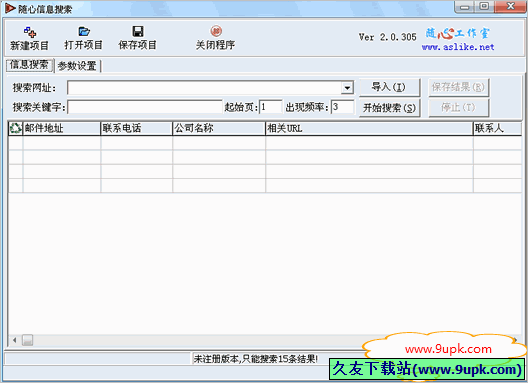Click the 搜索关键字 input field
The height and width of the screenshot is (383, 528).
click(145, 107)
